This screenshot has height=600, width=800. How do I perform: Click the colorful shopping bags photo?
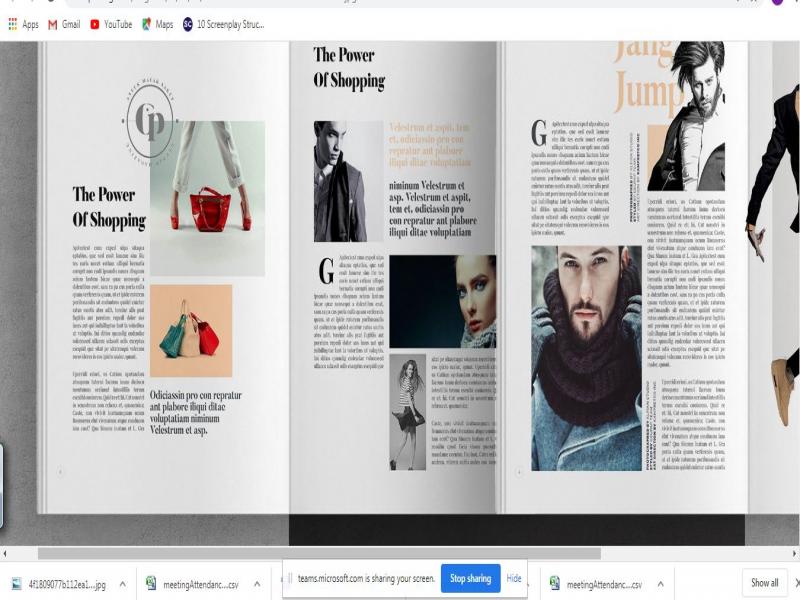(190, 330)
